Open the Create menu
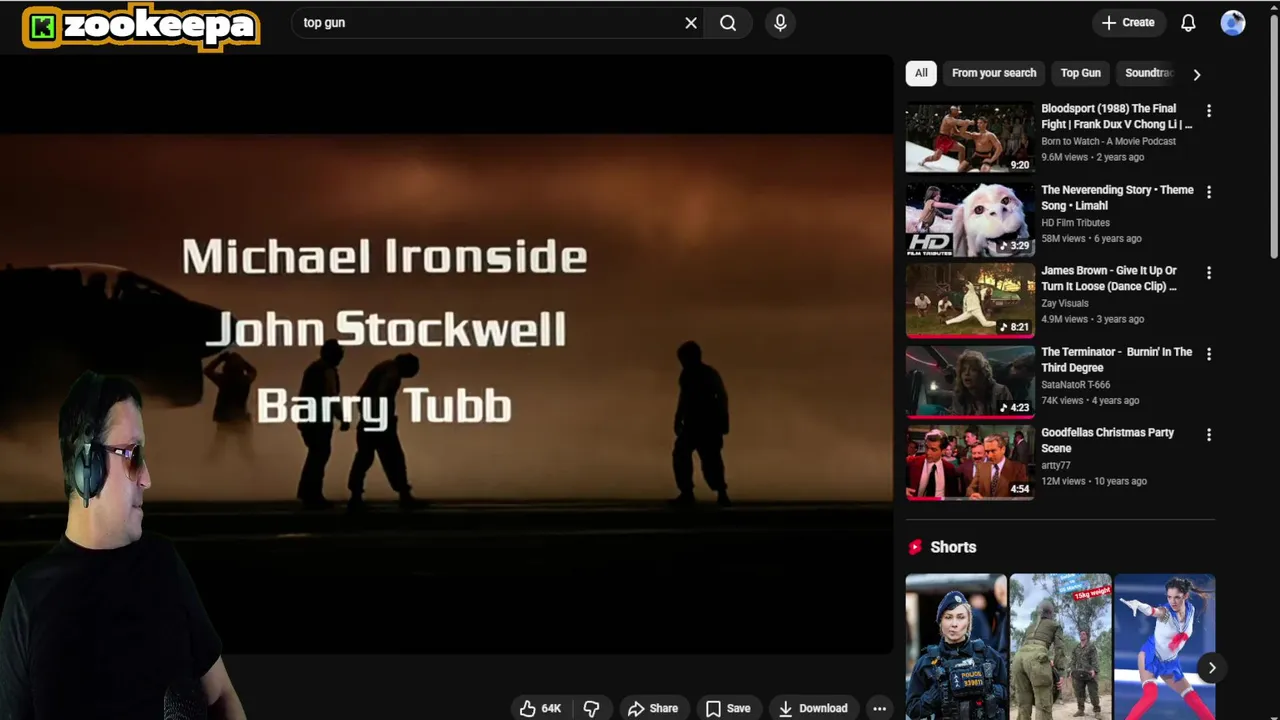 [x=1128, y=23]
